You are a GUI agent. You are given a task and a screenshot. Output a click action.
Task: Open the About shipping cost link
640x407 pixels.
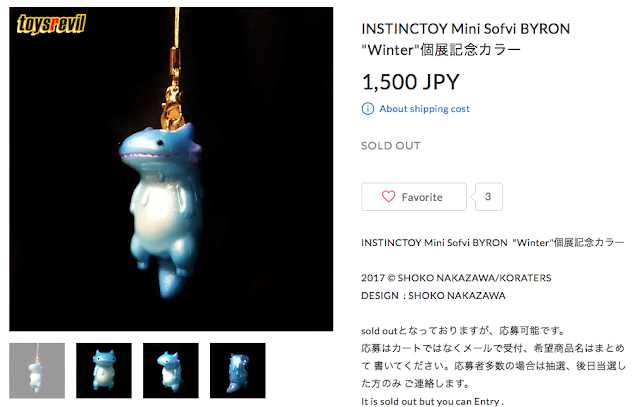tap(424, 109)
